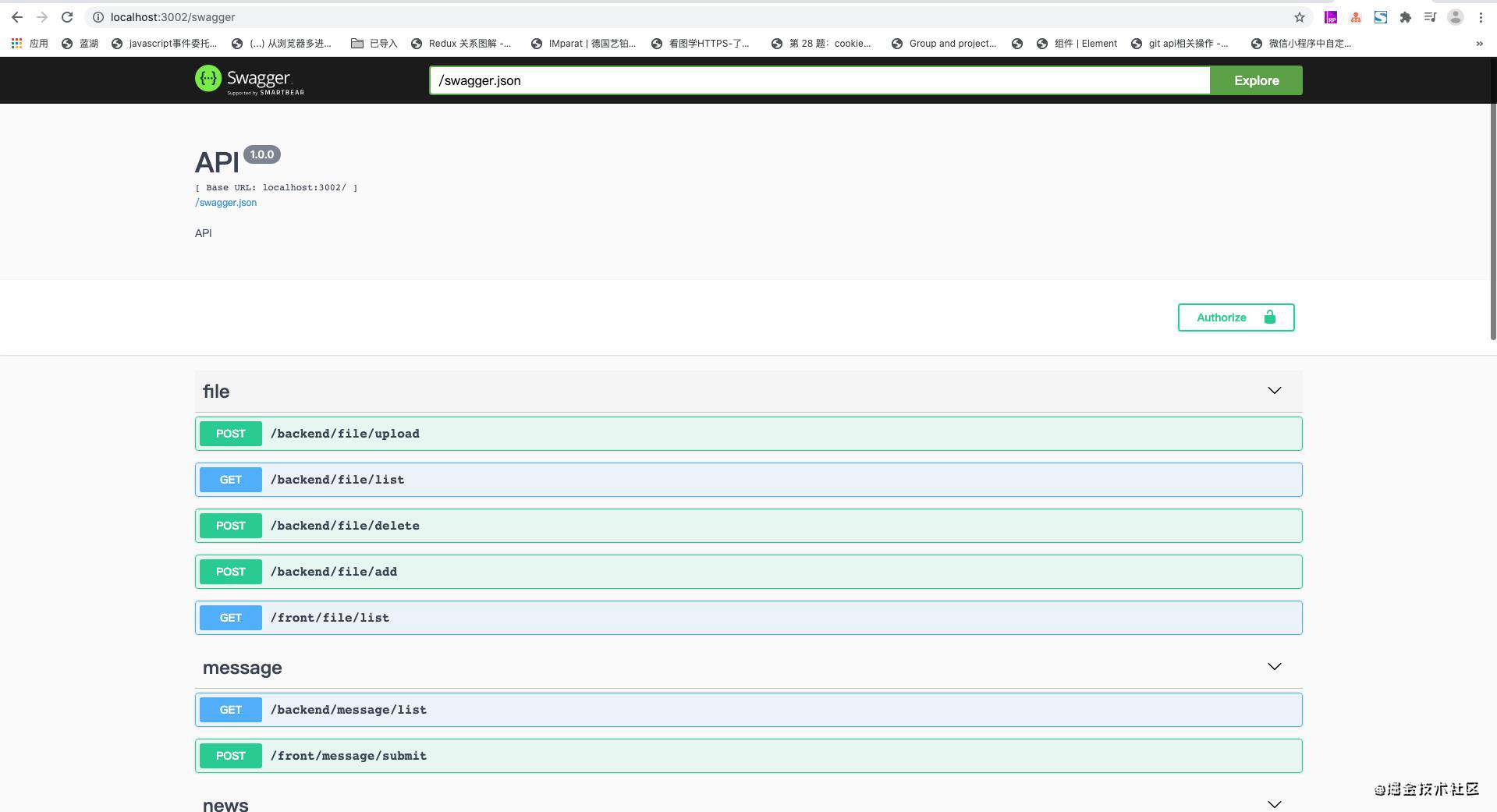Image resolution: width=1497 pixels, height=812 pixels.
Task: Click the Swagger logo
Action: click(x=250, y=80)
